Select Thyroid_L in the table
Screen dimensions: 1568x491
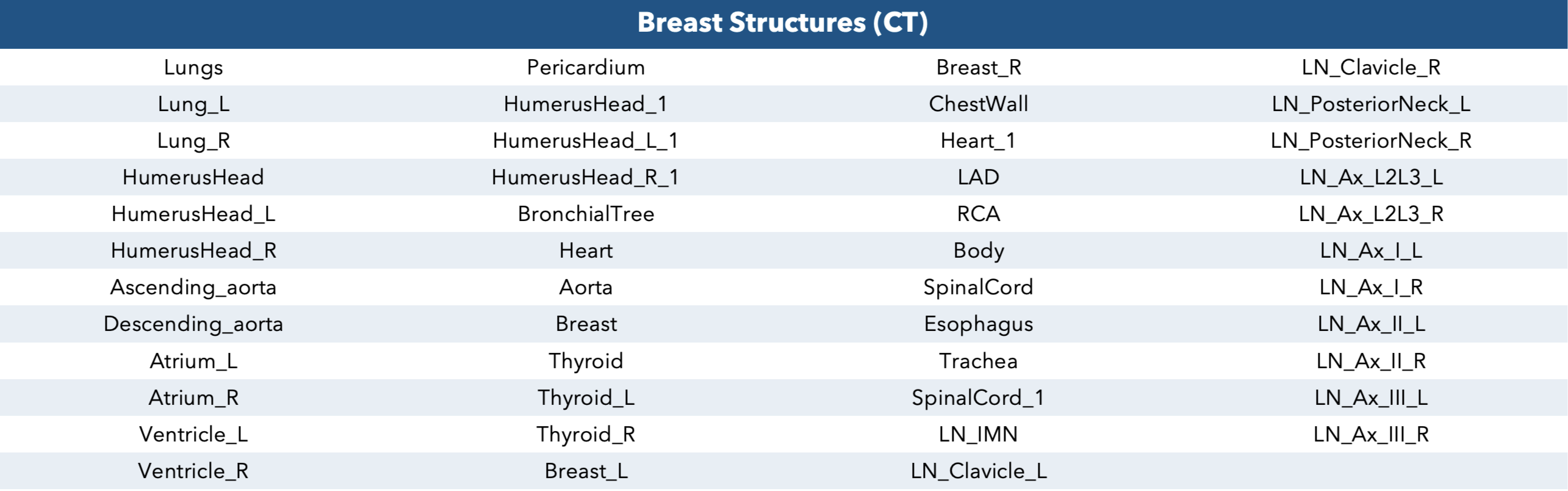coord(586,398)
